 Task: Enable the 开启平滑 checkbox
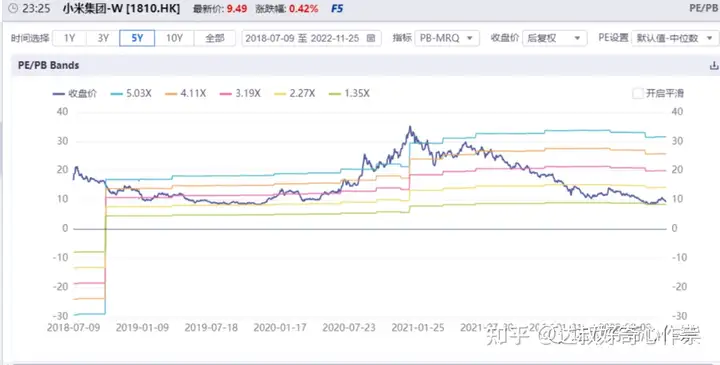point(638,93)
